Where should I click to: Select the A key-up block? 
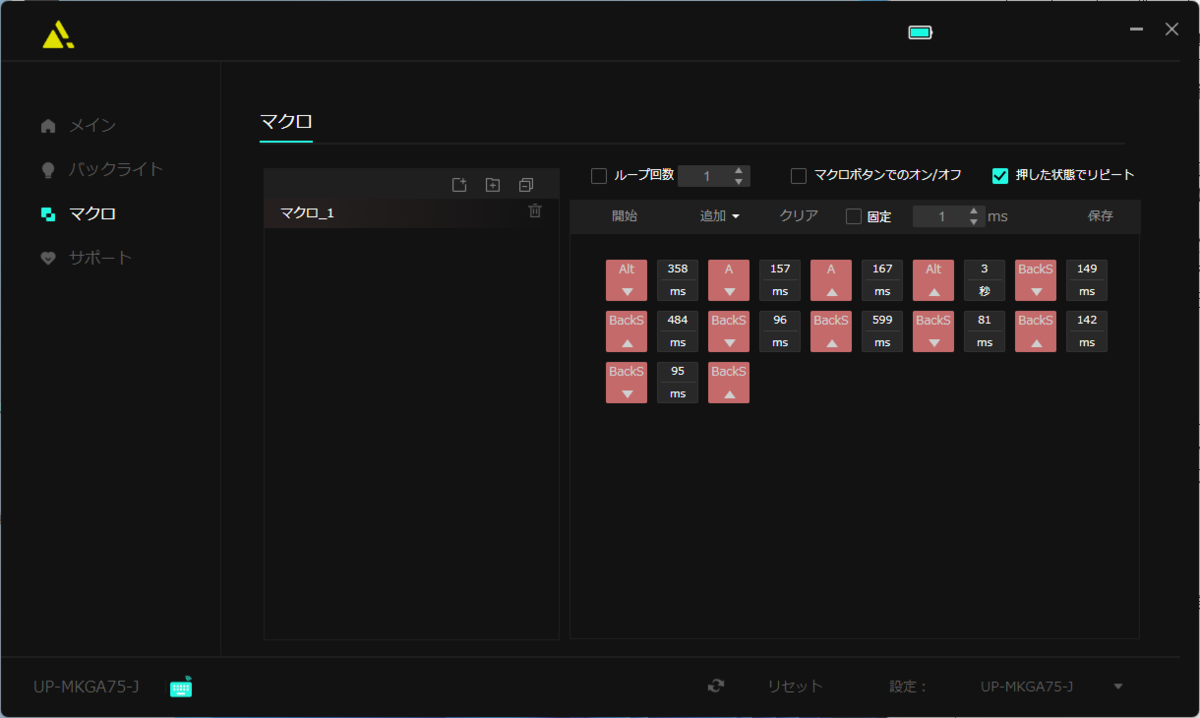tap(831, 281)
